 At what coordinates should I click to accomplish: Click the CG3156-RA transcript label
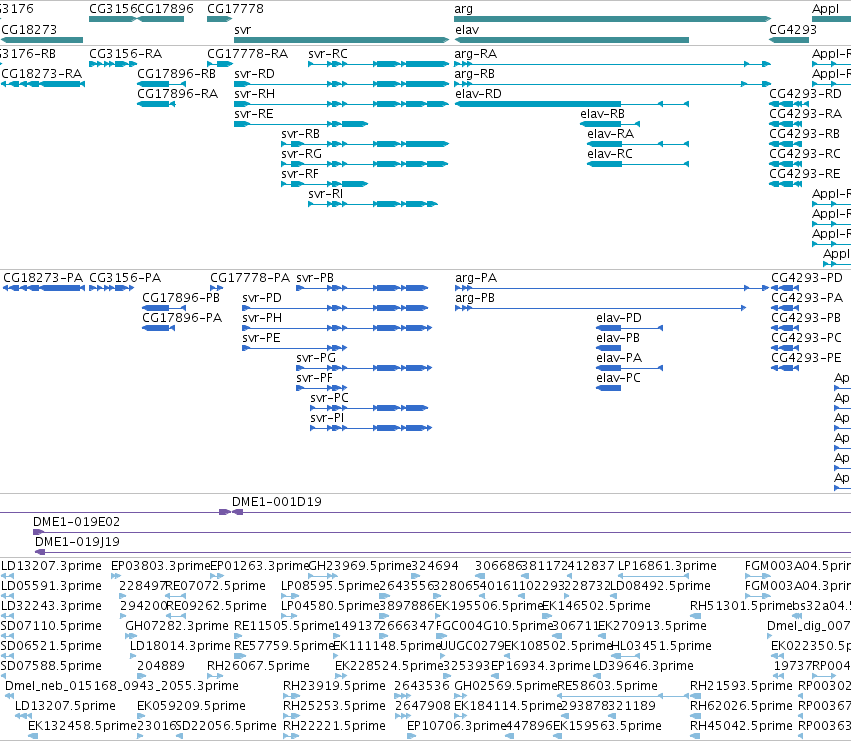click(x=125, y=54)
